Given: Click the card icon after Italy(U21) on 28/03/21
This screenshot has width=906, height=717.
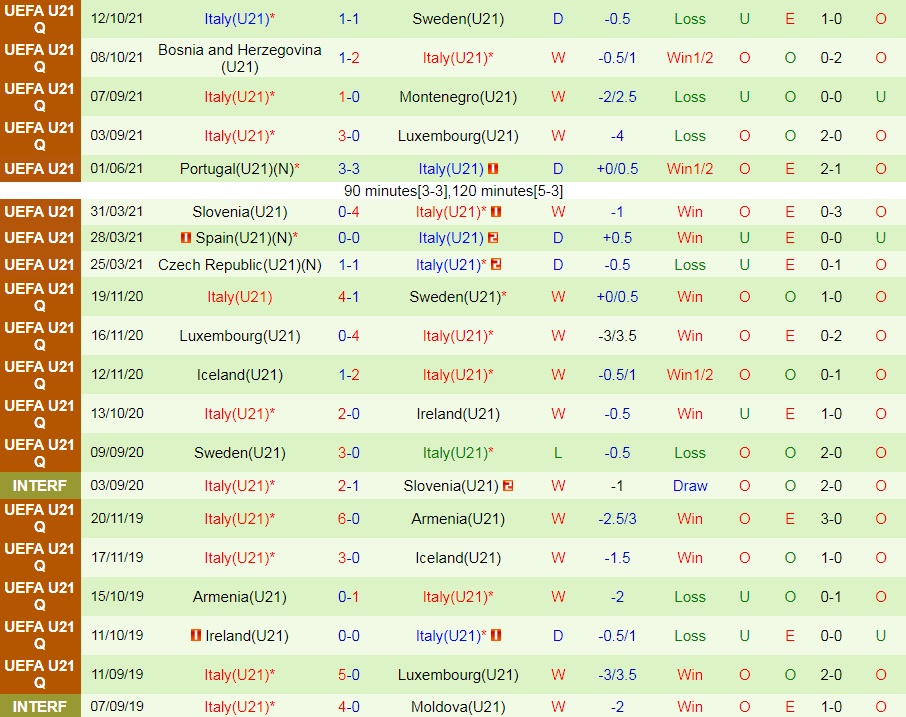Looking at the screenshot, I should click(x=493, y=237).
